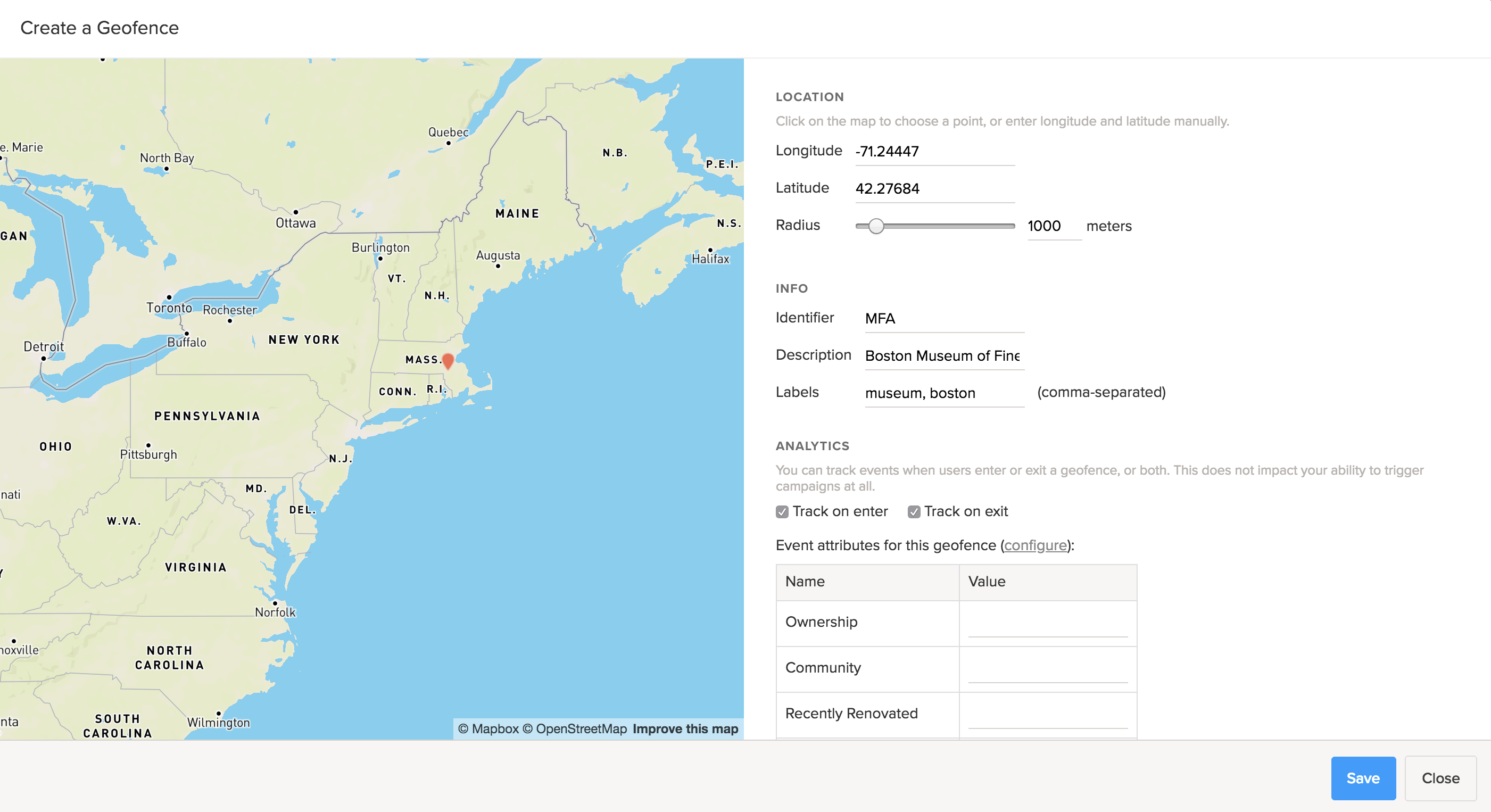
Task: Click the red geofence pin on the map
Action: tap(448, 361)
